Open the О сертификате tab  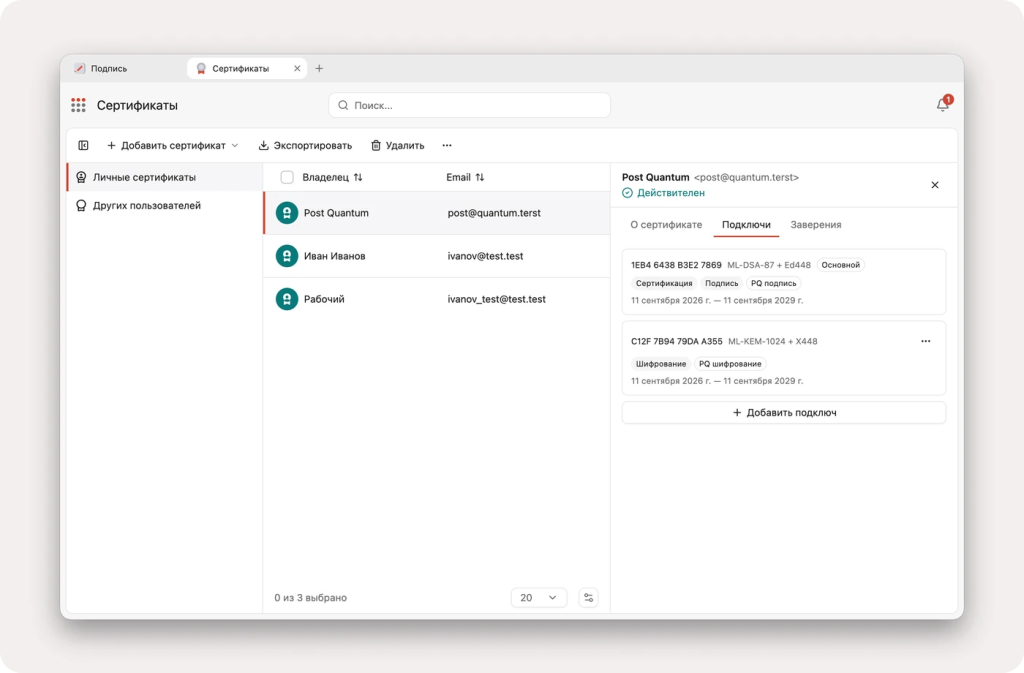click(x=665, y=225)
